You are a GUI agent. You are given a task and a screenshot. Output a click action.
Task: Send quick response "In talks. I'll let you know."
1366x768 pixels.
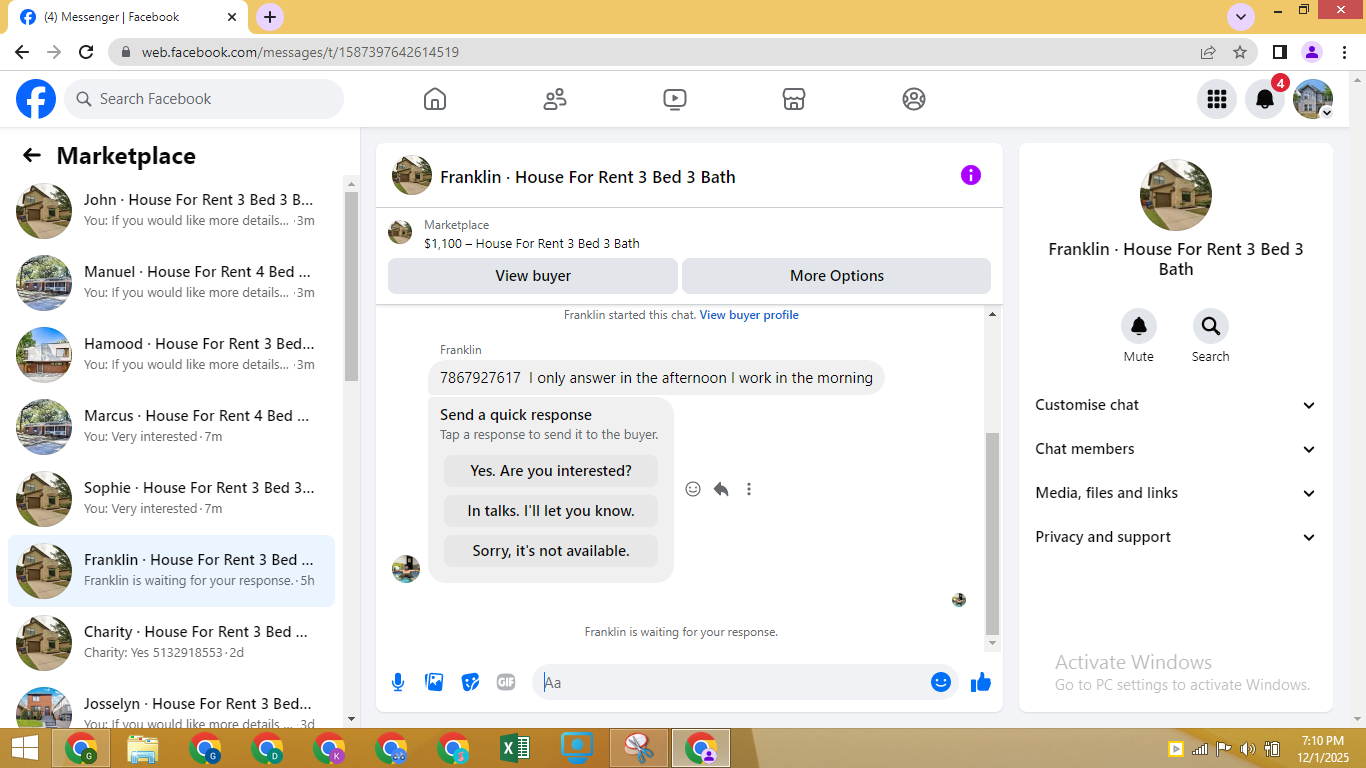coord(551,511)
